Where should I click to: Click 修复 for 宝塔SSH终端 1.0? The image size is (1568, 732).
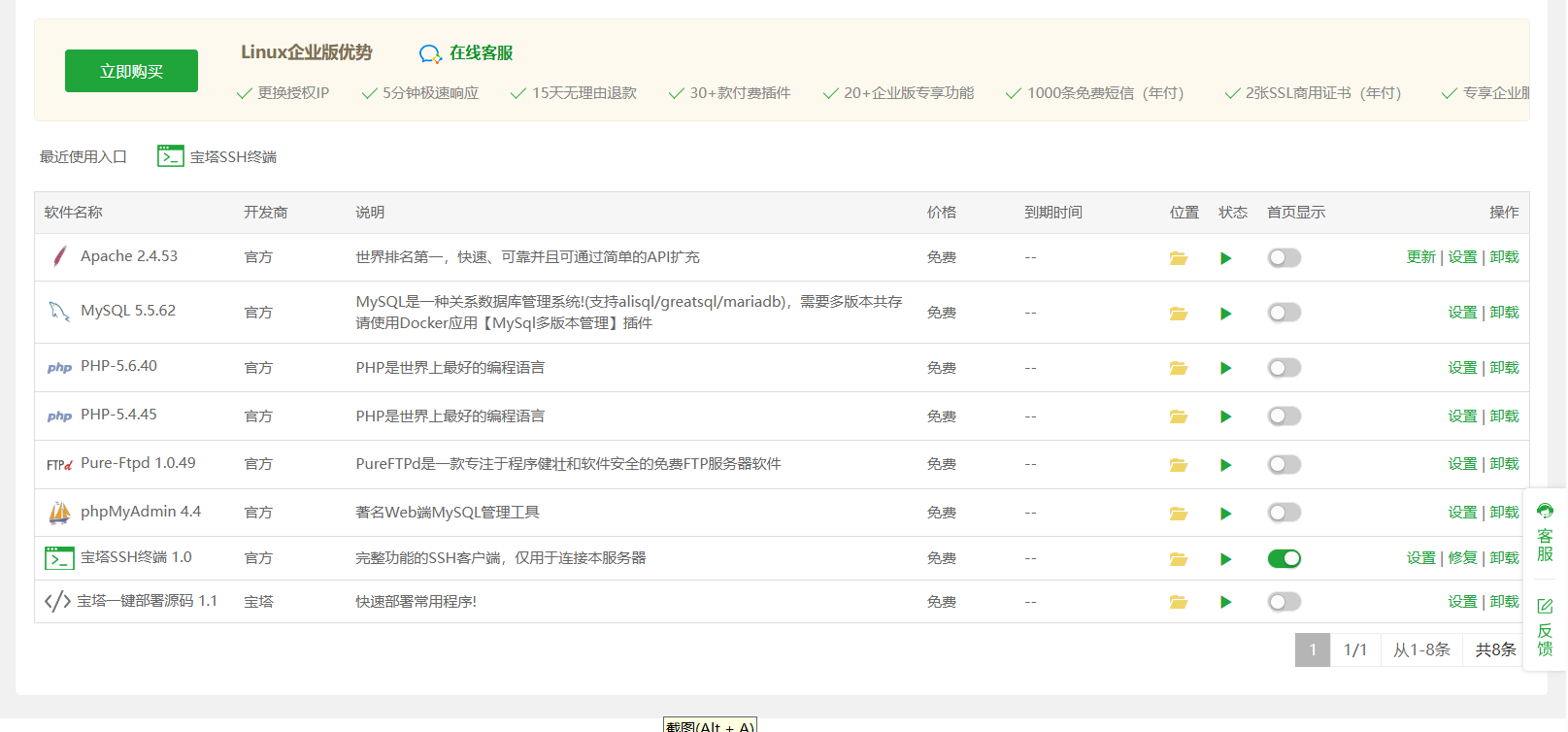(x=1462, y=558)
